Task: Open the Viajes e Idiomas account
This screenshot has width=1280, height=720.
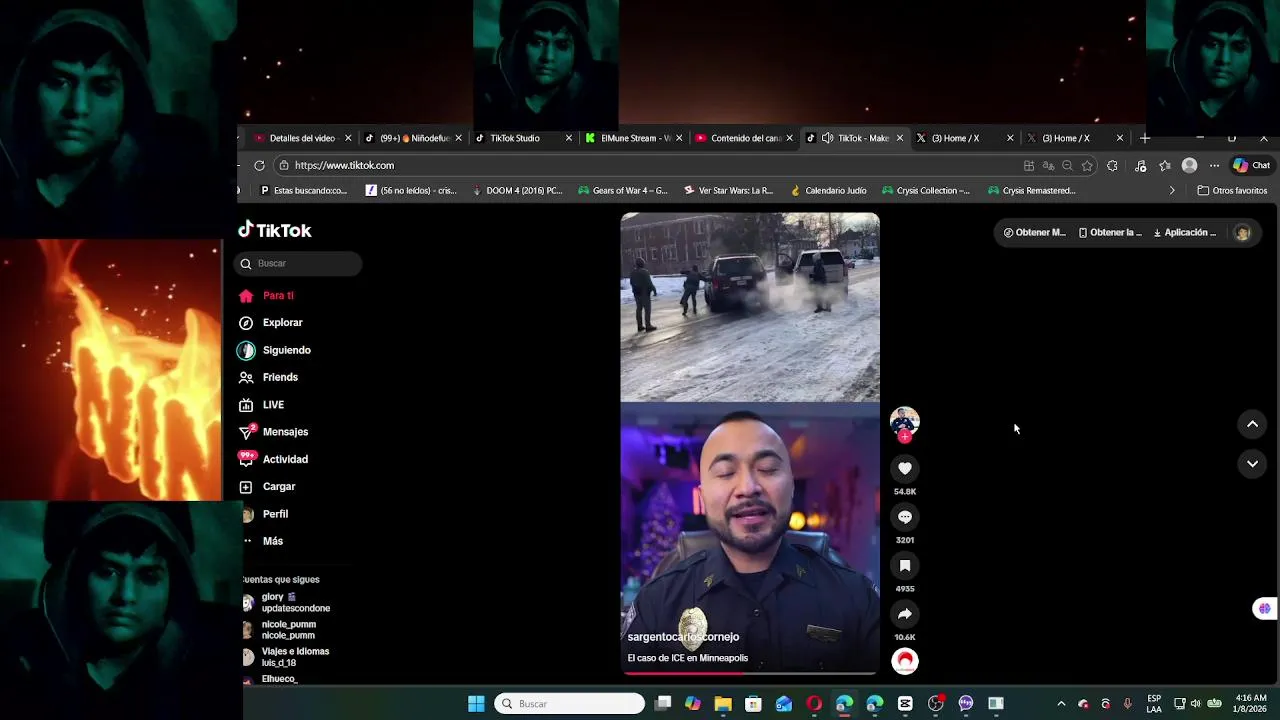Action: tap(286, 657)
